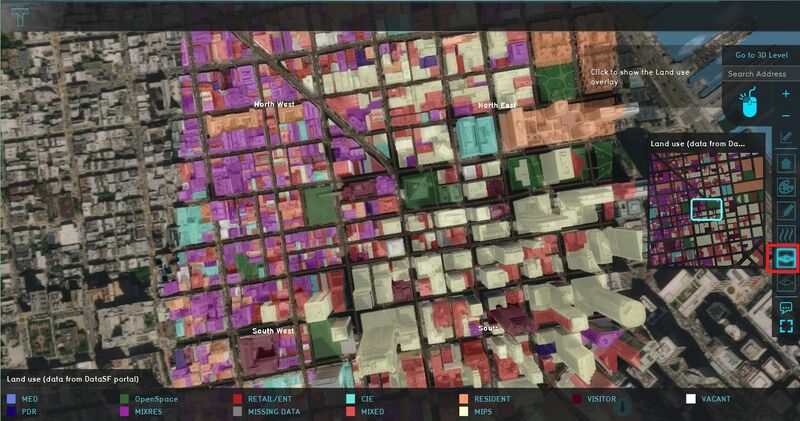The width and height of the screenshot is (800, 421).
Task: Open the stacked layers icon below Land use overlay
Action: (786, 283)
